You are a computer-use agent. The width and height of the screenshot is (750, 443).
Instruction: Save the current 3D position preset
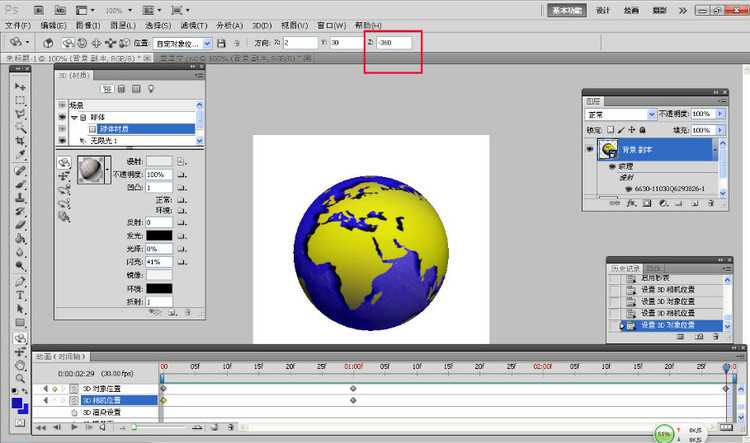[x=222, y=44]
